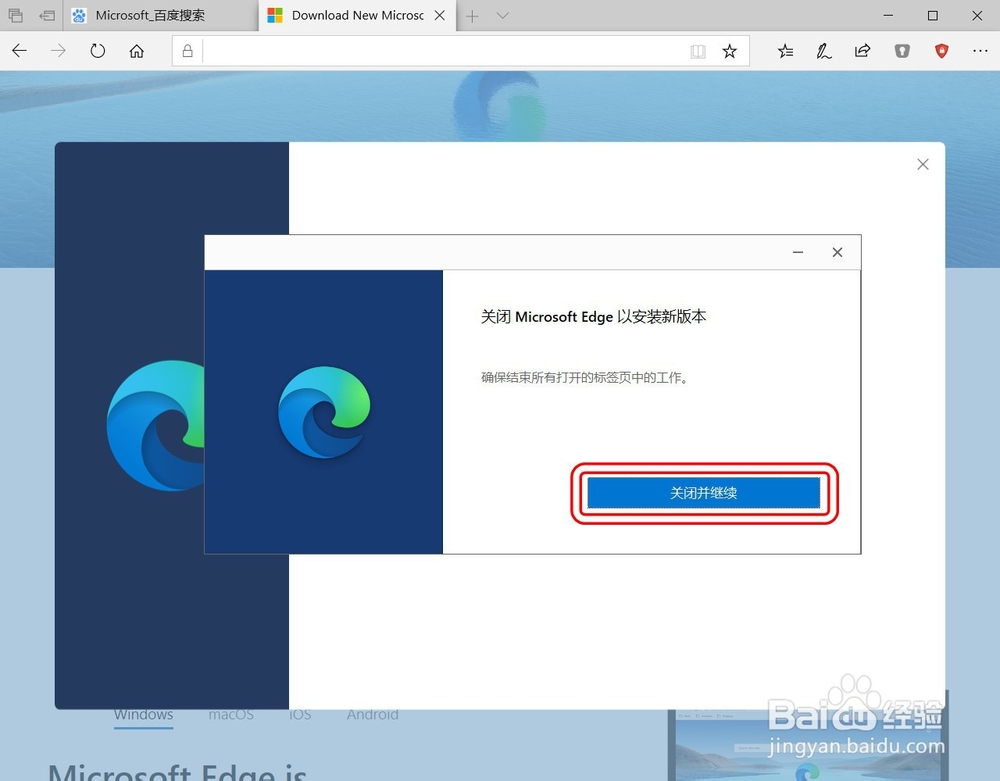Click the gray shield extension icon

[902, 51]
